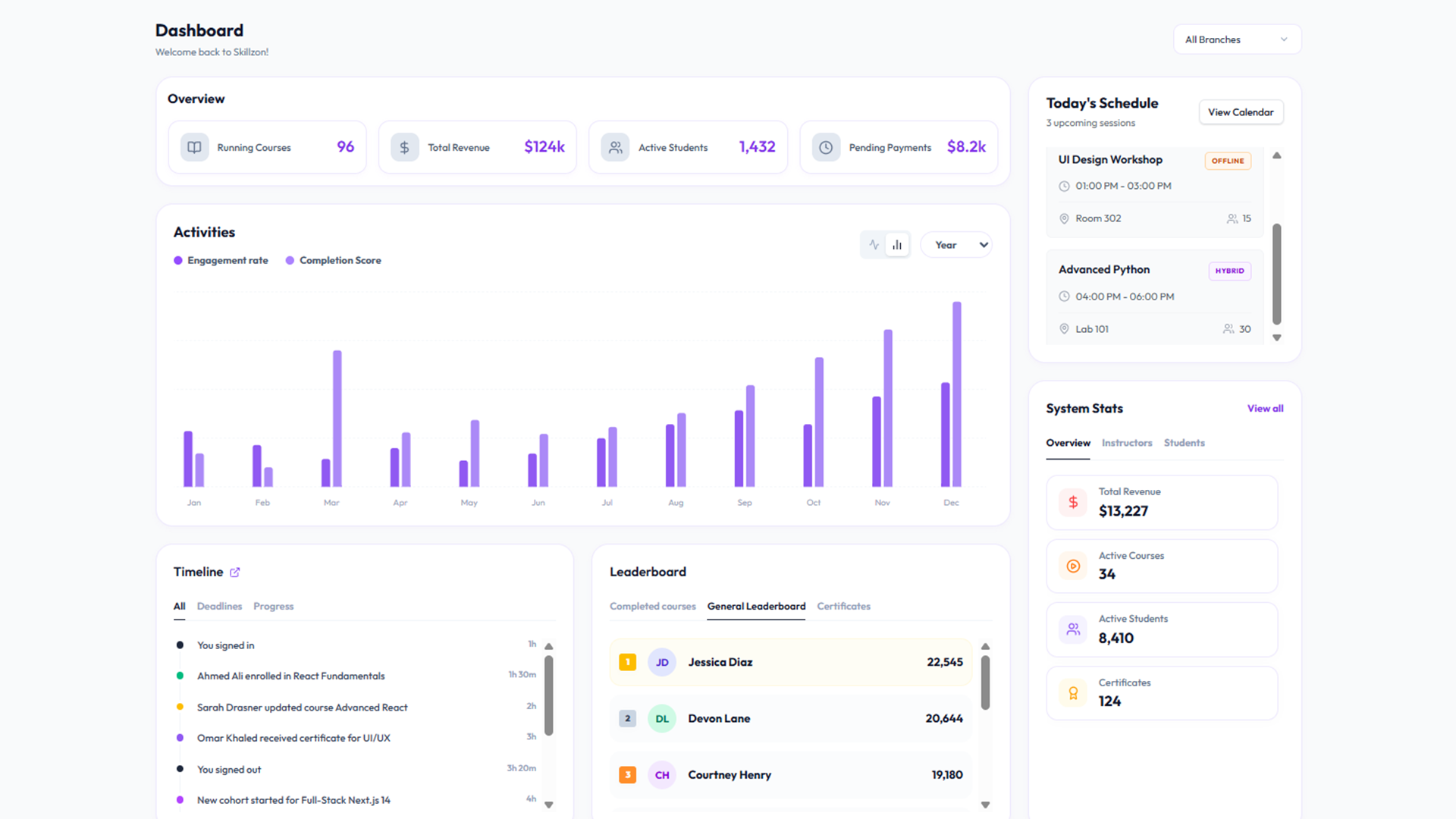The image size is (1456, 819).
Task: Click the Active Courses play icon
Action: pyautogui.click(x=1073, y=566)
